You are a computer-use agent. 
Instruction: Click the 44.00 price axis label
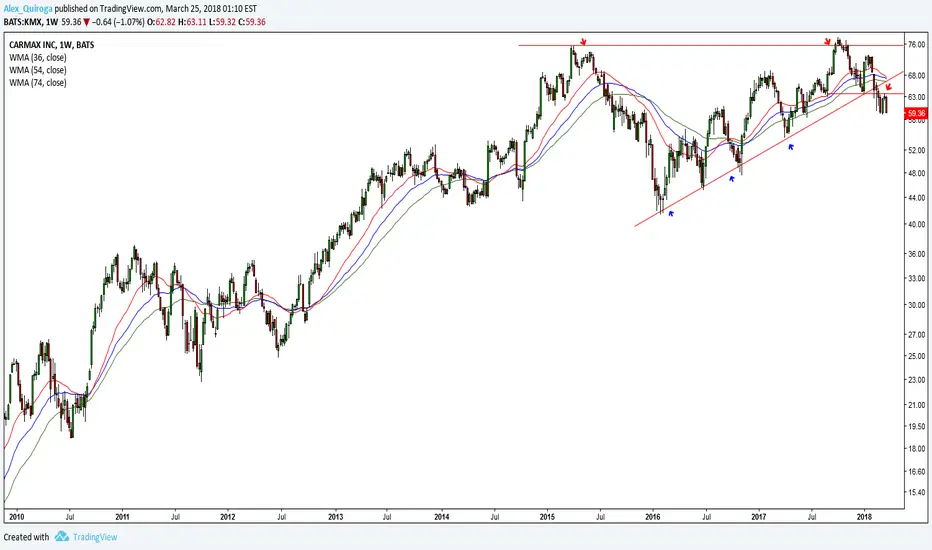click(917, 197)
